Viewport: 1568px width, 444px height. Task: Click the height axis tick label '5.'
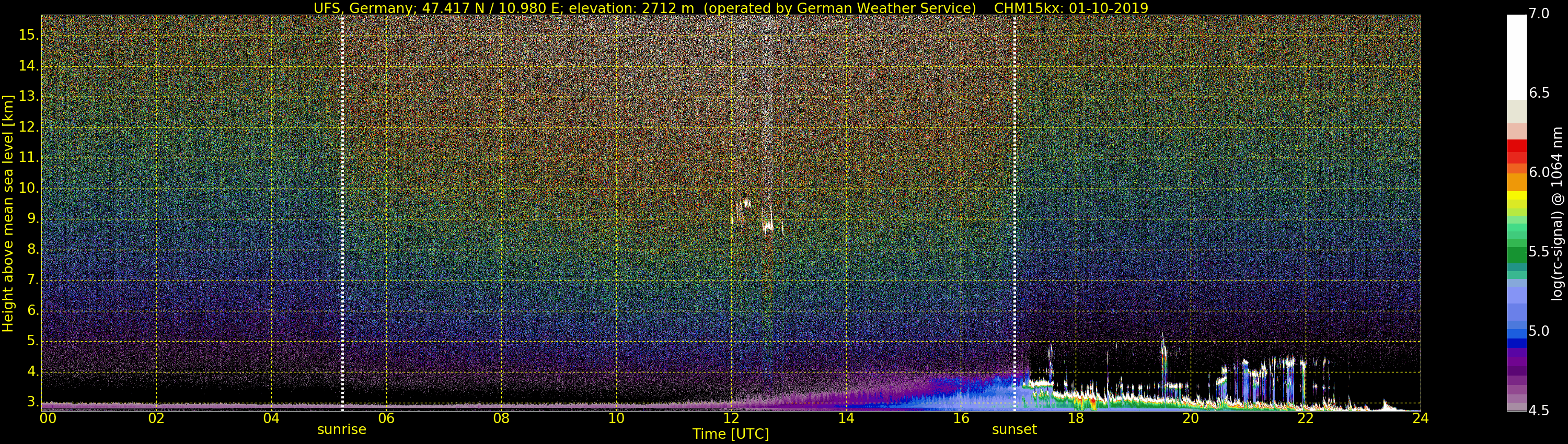[33, 341]
